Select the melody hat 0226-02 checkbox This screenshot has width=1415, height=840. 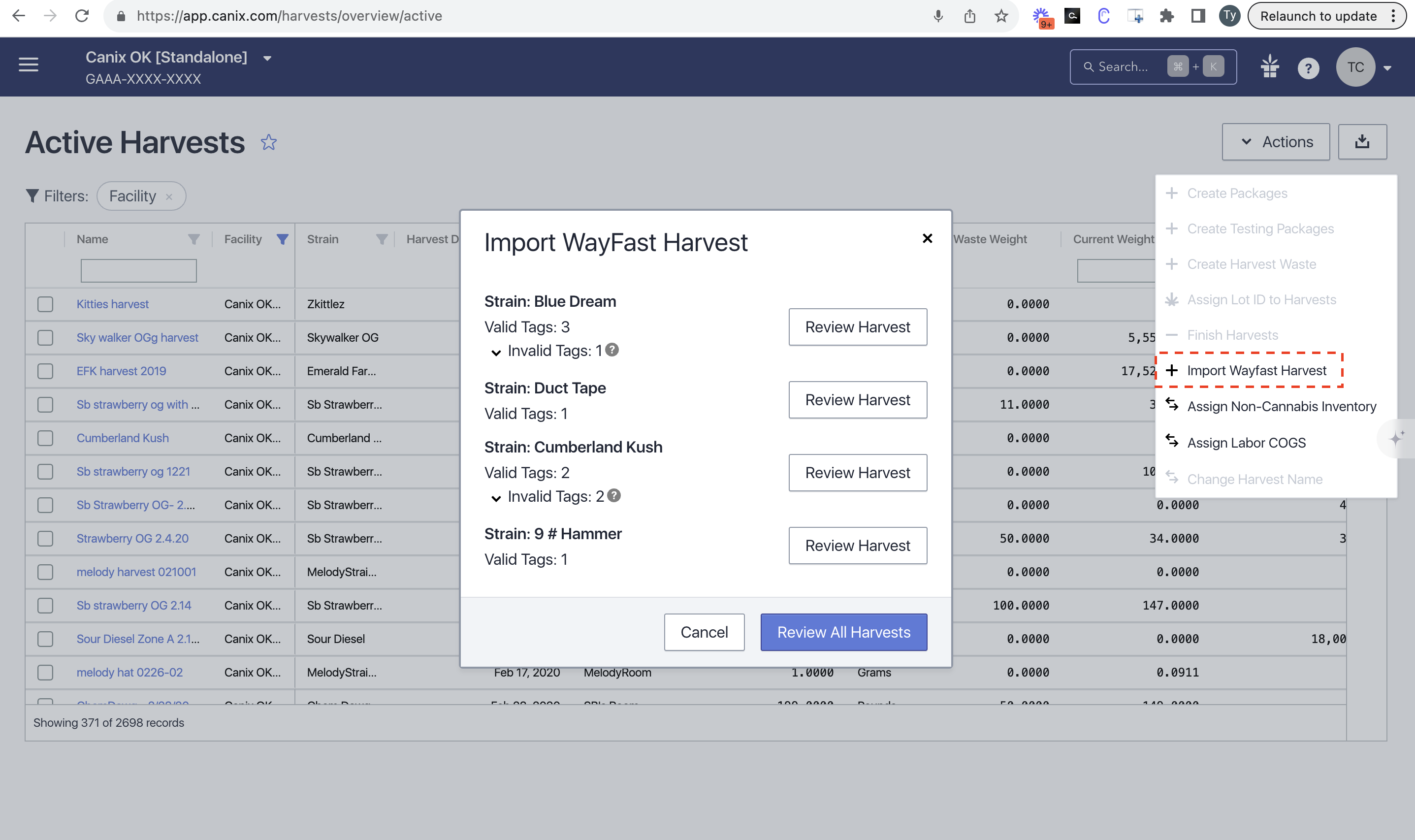click(x=45, y=673)
